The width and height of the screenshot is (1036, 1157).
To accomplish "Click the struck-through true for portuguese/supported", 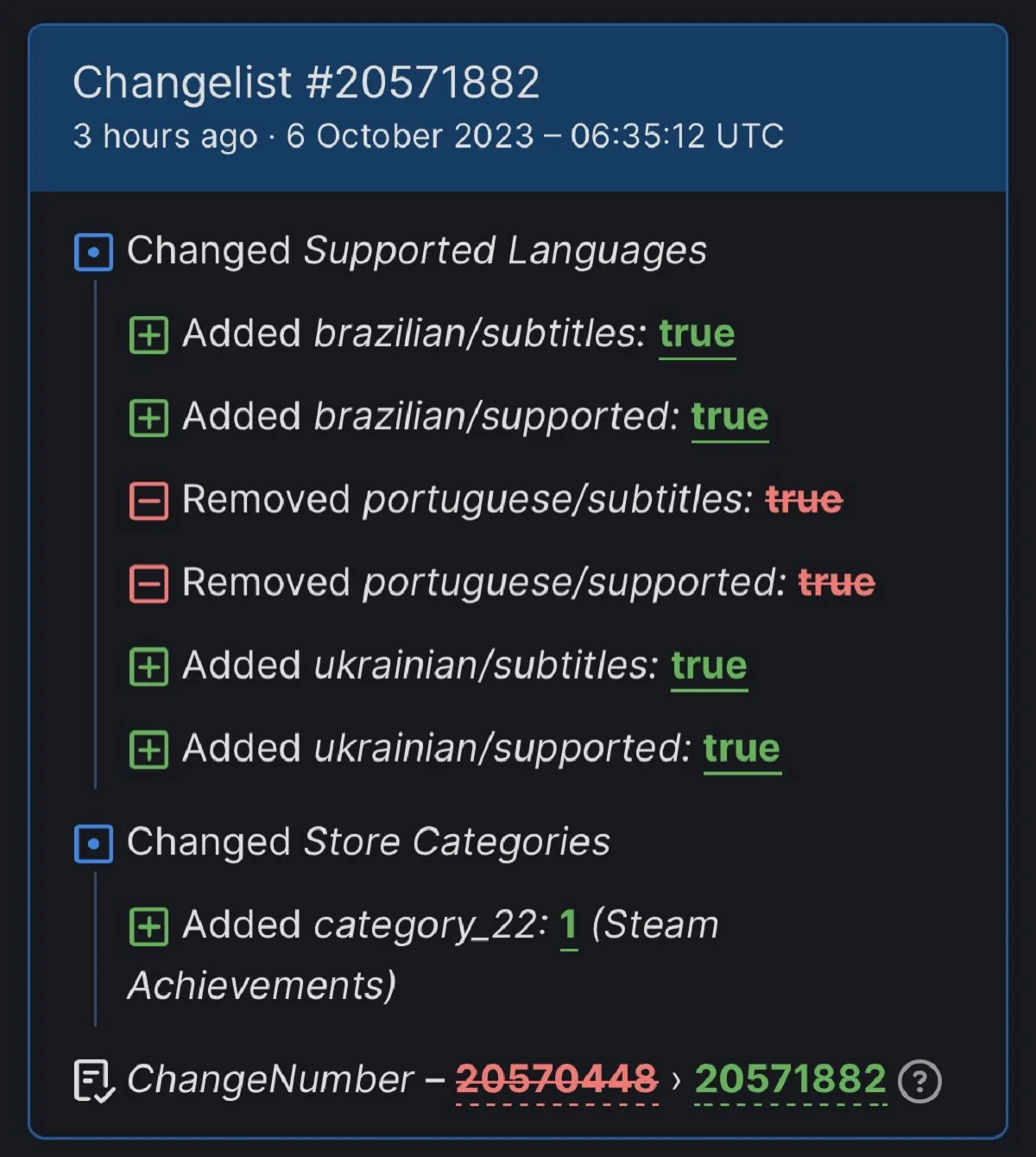I will click(x=837, y=583).
